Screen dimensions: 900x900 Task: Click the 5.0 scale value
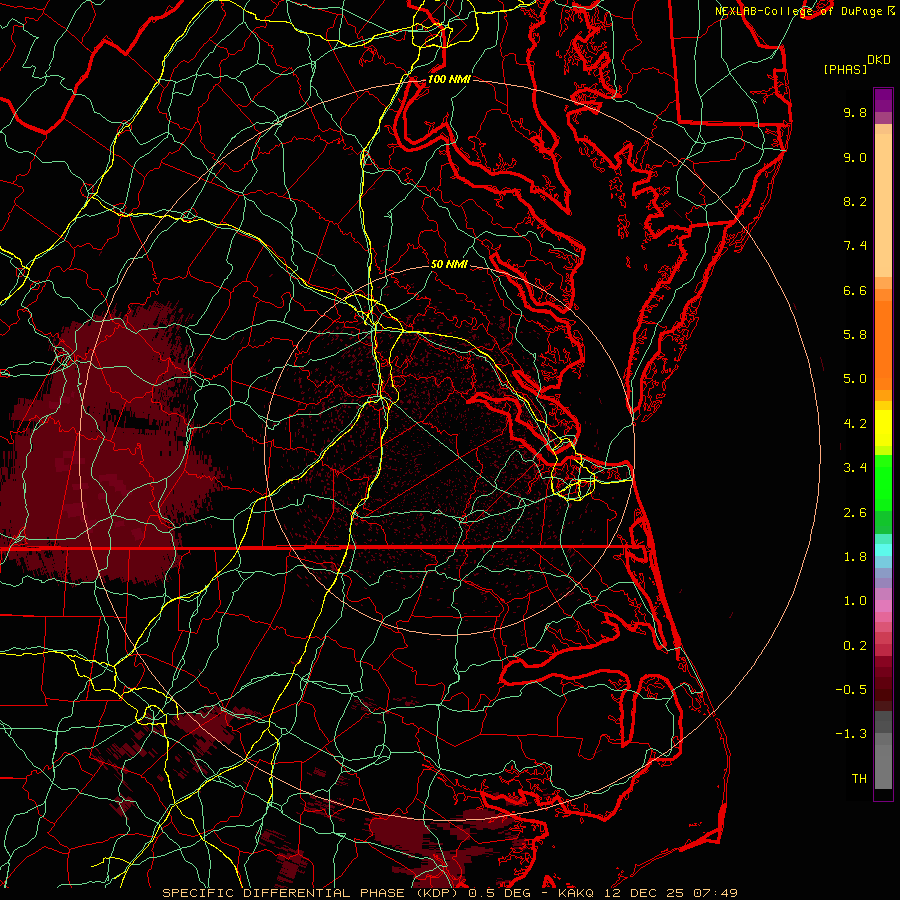(855, 379)
